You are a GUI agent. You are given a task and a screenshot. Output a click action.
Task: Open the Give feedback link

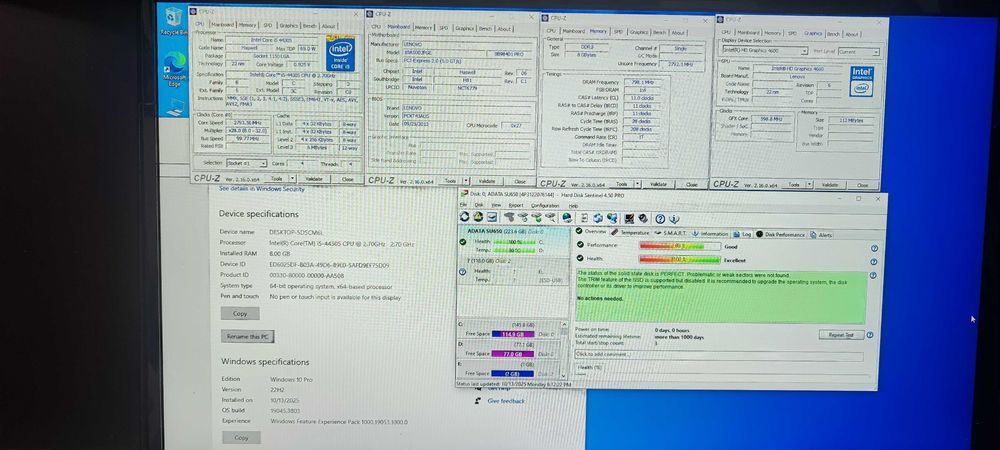pyautogui.click(x=506, y=401)
